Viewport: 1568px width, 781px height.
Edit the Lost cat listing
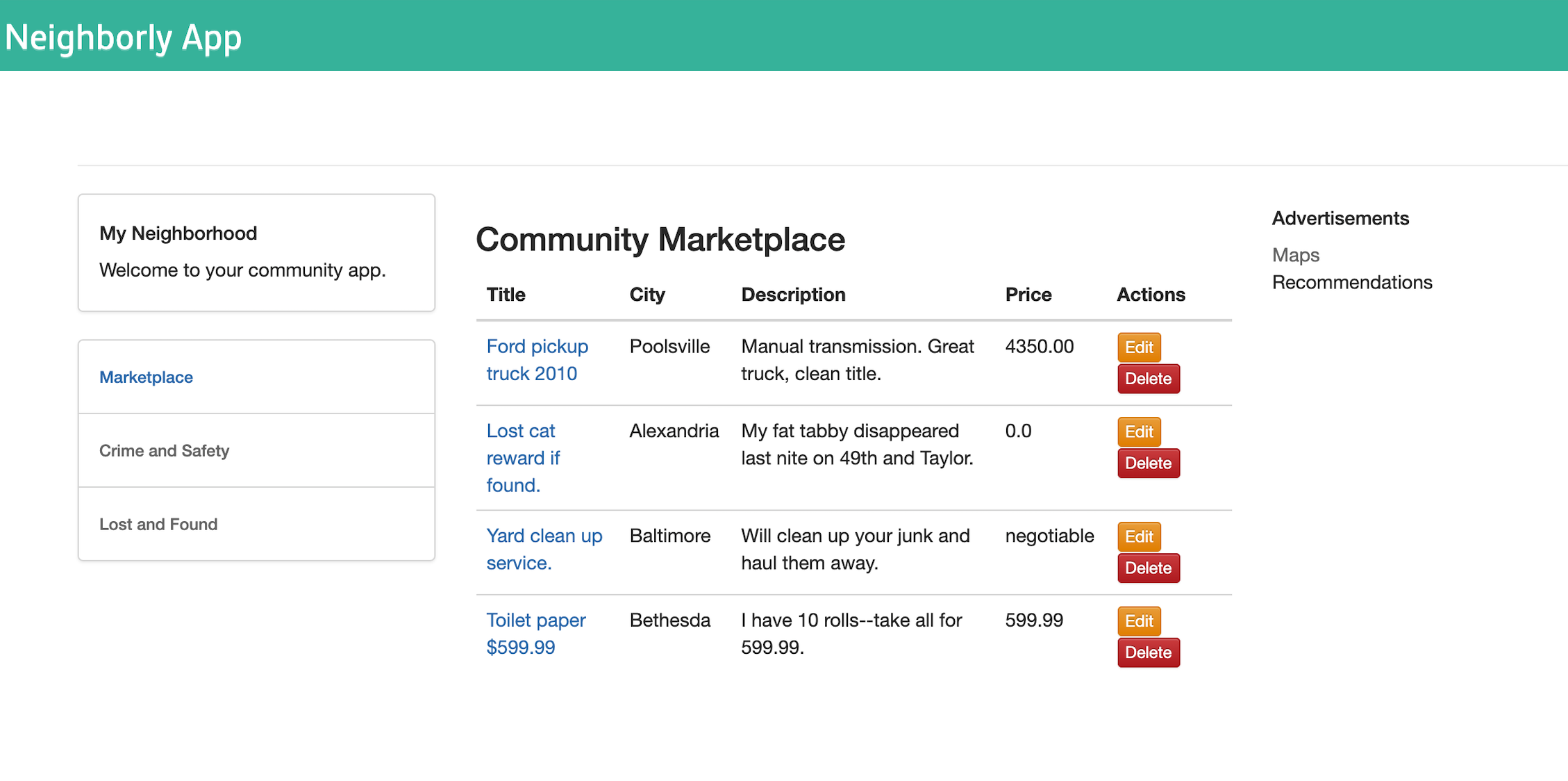(x=1138, y=431)
